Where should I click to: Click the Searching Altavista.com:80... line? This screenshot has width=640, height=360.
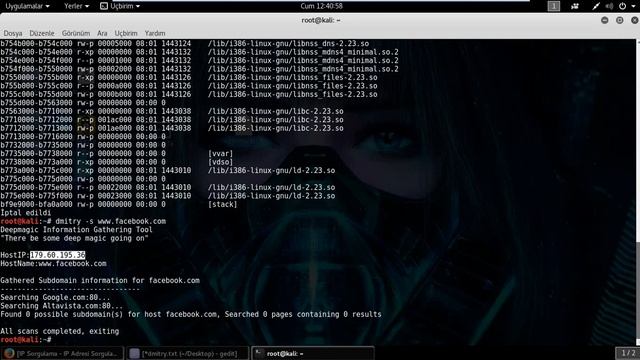pos(62,306)
